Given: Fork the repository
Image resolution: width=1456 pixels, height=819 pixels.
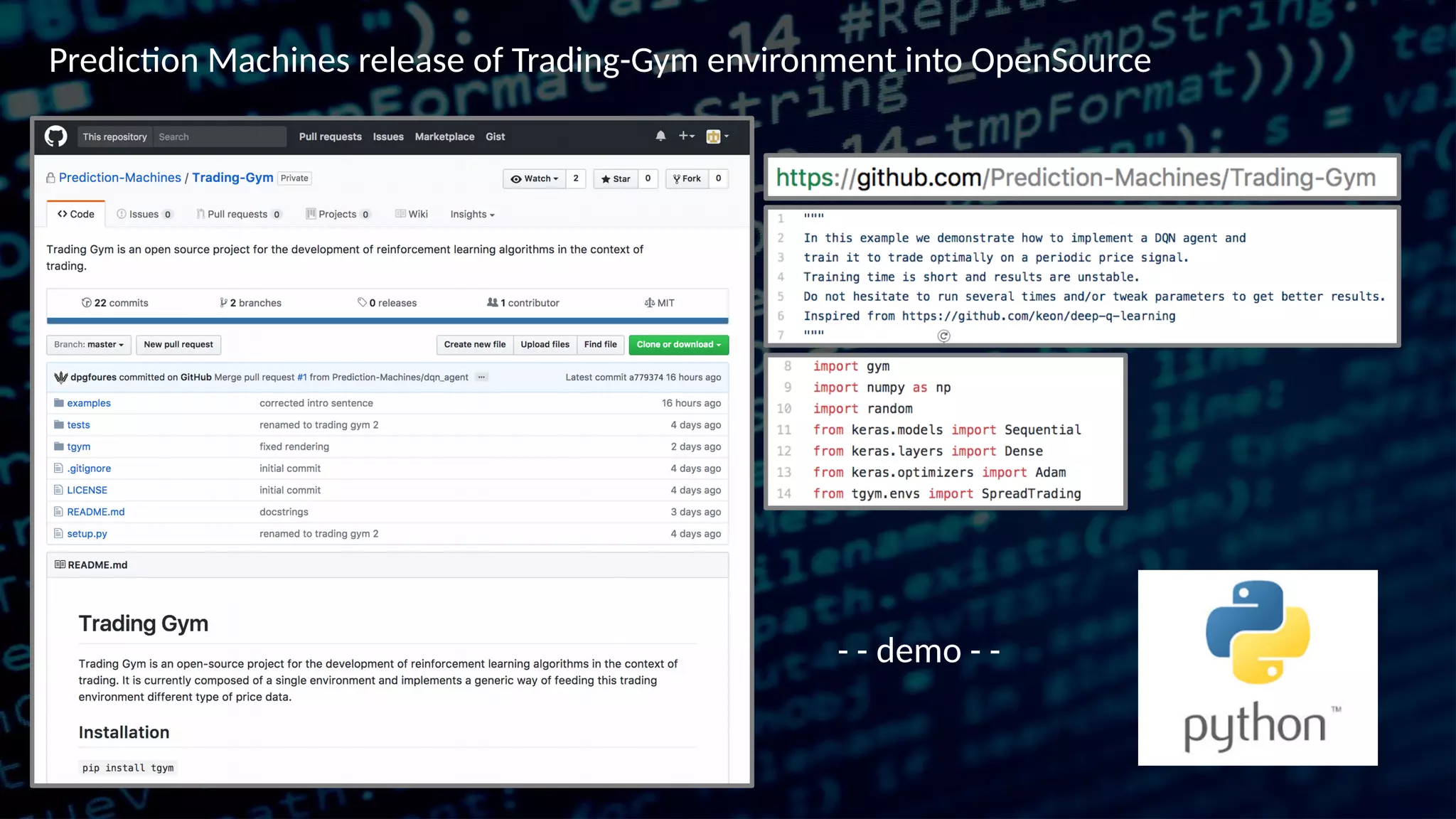Looking at the screenshot, I should pos(687,178).
